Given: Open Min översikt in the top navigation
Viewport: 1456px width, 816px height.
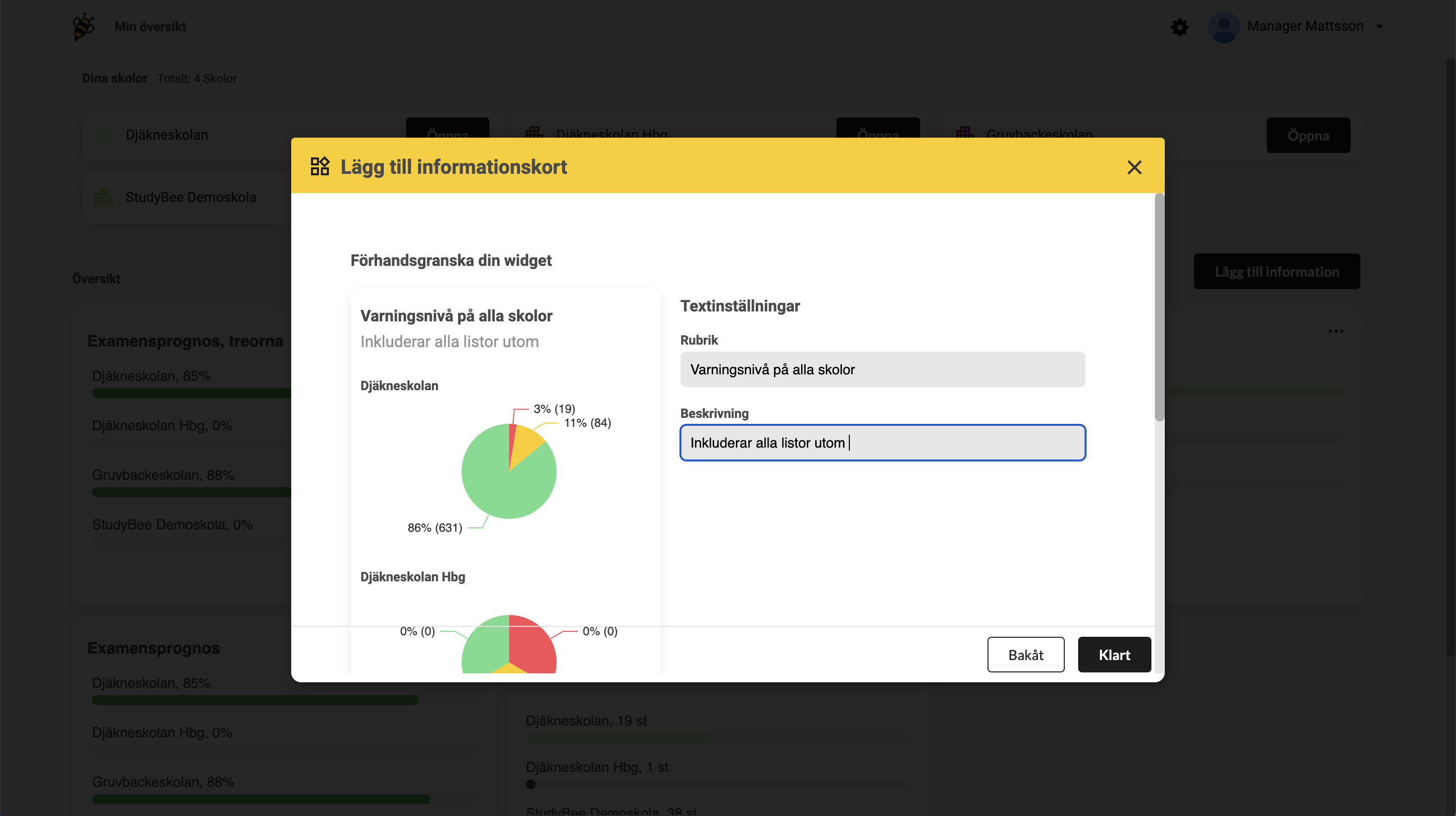Looking at the screenshot, I should click(150, 27).
